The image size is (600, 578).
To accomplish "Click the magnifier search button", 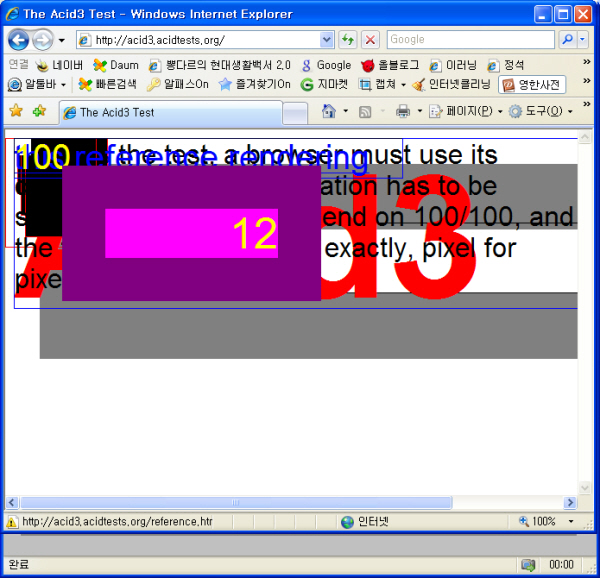I will coord(568,39).
